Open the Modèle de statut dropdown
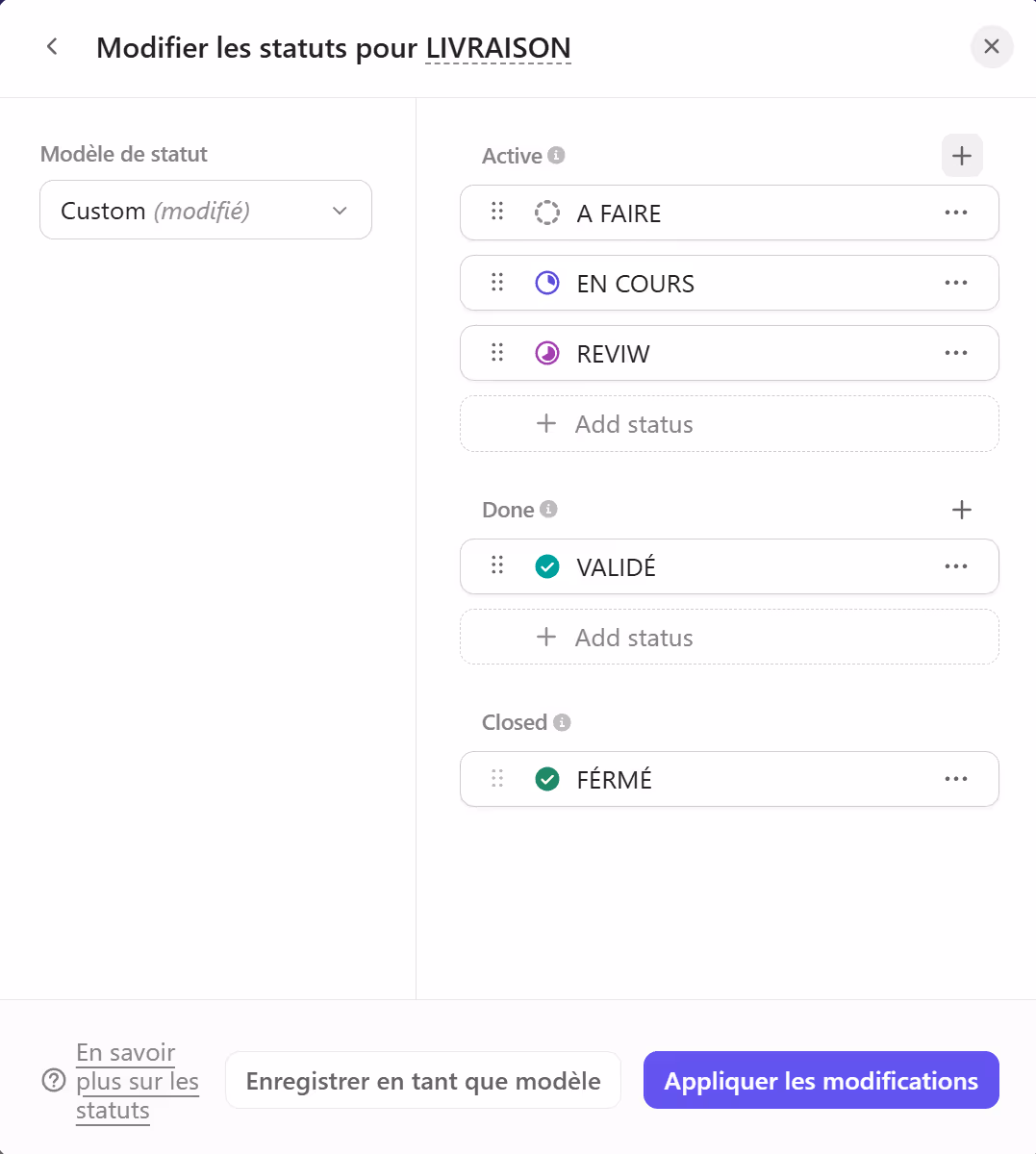The width and height of the screenshot is (1036, 1154). pos(205,210)
